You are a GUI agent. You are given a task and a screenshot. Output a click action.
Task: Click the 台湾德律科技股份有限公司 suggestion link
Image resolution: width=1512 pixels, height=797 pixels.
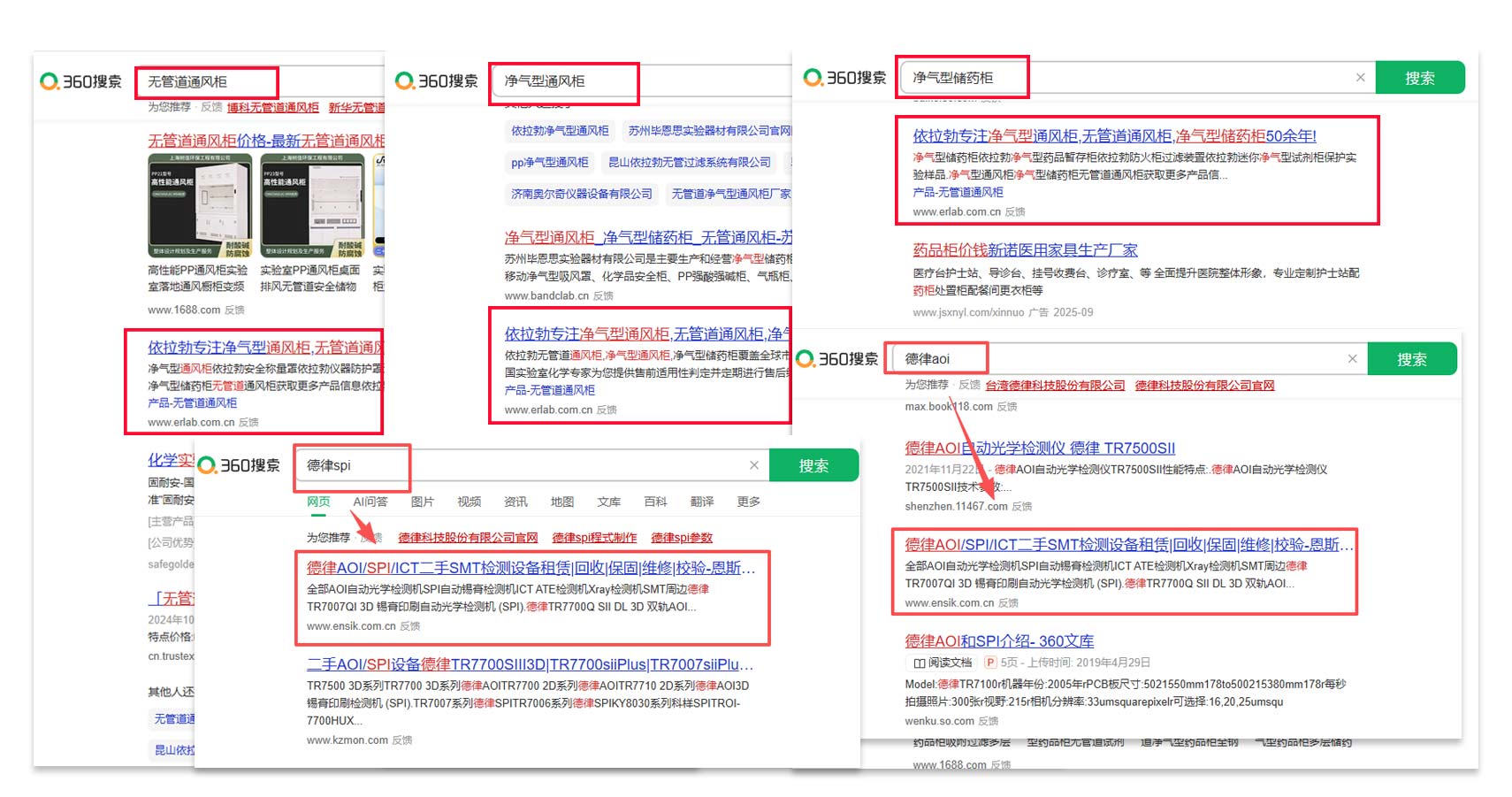coord(1055,386)
